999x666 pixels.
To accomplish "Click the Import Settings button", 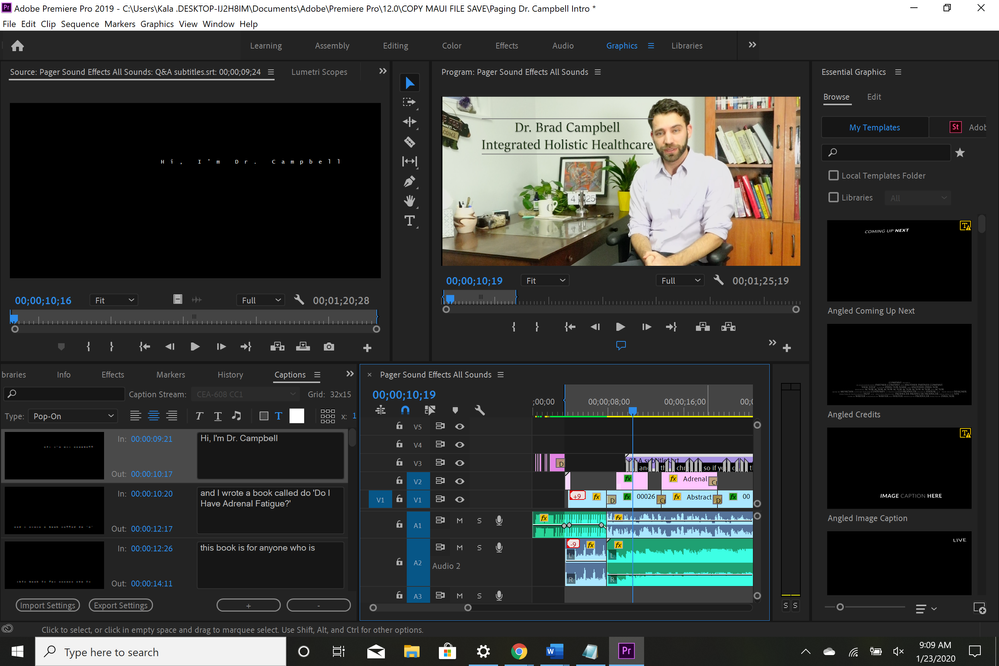I will [x=48, y=605].
